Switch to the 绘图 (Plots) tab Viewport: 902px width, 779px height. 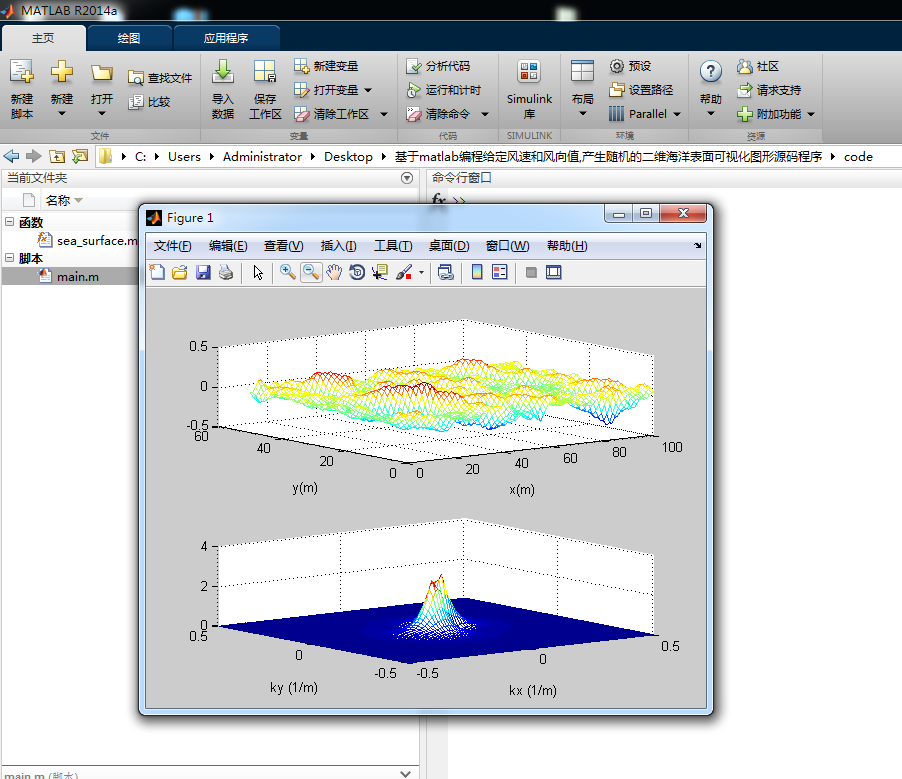point(129,38)
